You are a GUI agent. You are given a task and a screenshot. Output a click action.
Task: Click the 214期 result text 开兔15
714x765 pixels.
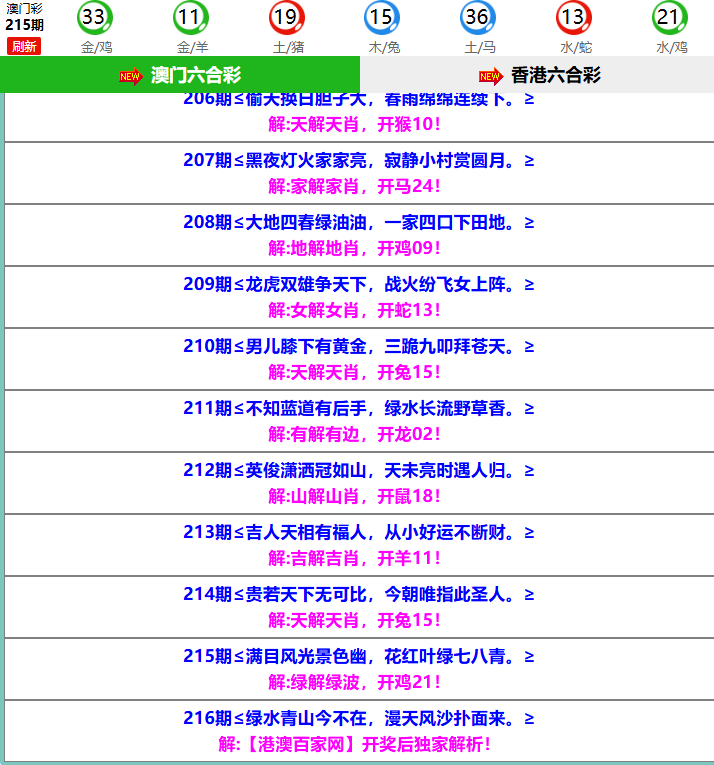pos(408,620)
